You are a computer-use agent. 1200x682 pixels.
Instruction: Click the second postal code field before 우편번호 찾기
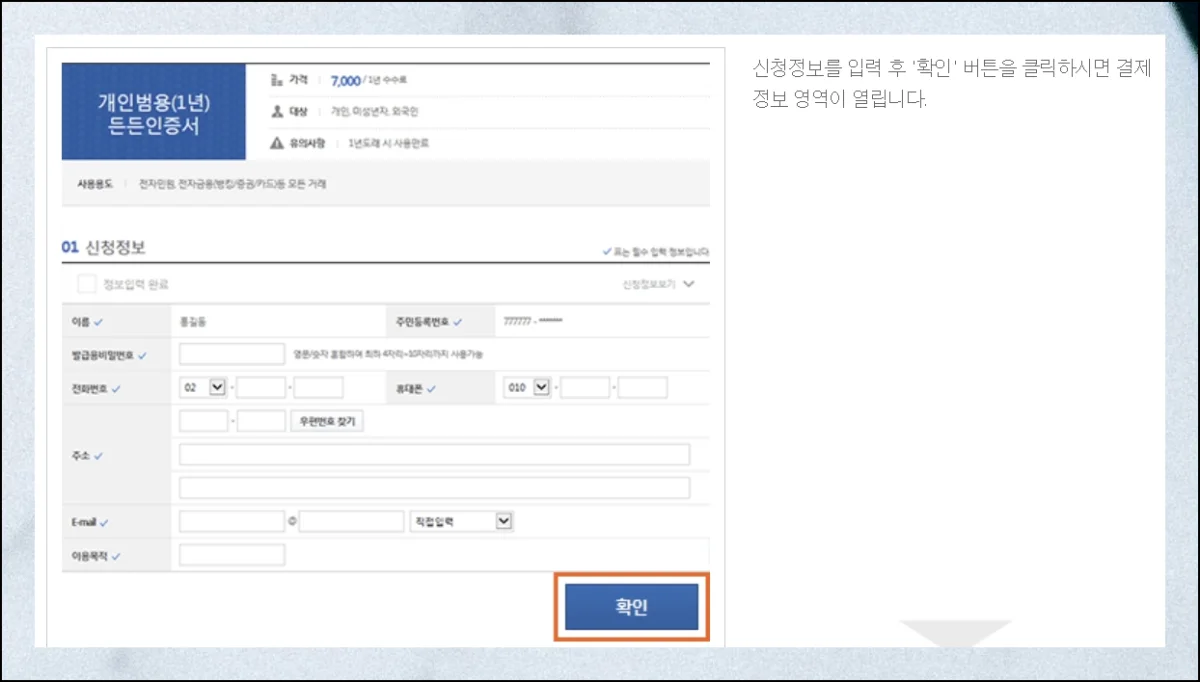(262, 421)
